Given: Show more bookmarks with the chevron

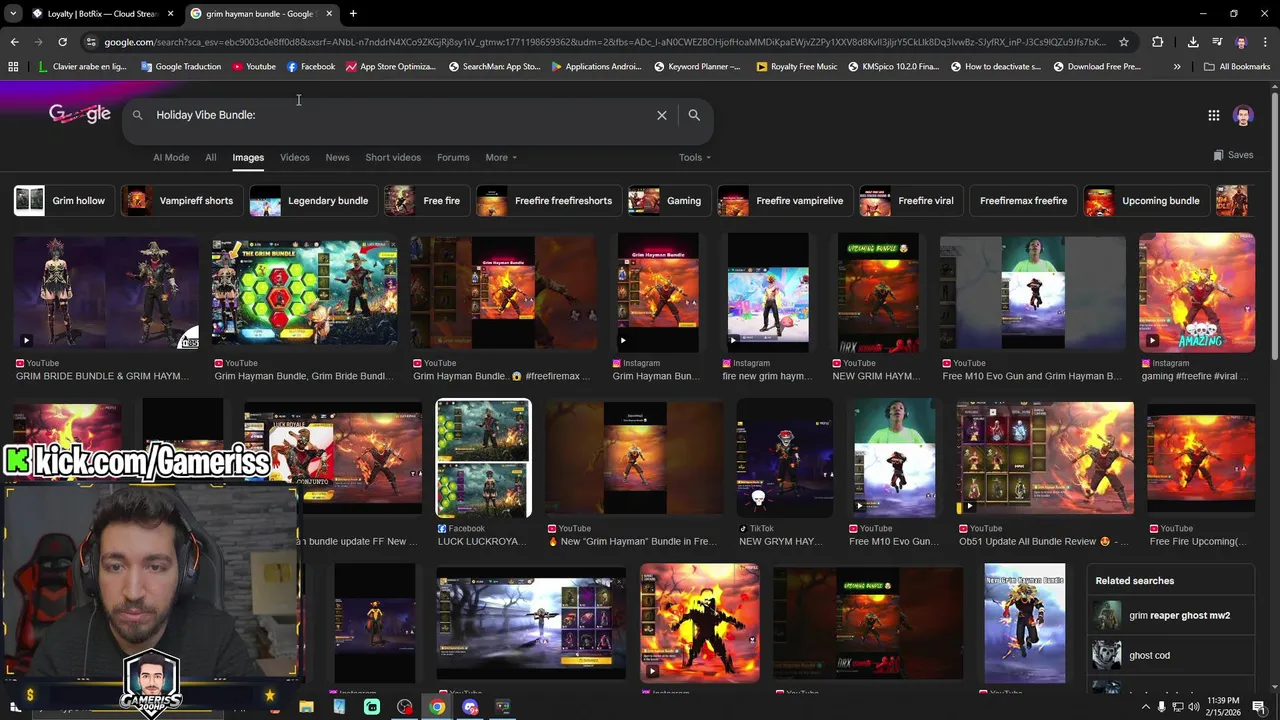Looking at the screenshot, I should pos(1177,67).
